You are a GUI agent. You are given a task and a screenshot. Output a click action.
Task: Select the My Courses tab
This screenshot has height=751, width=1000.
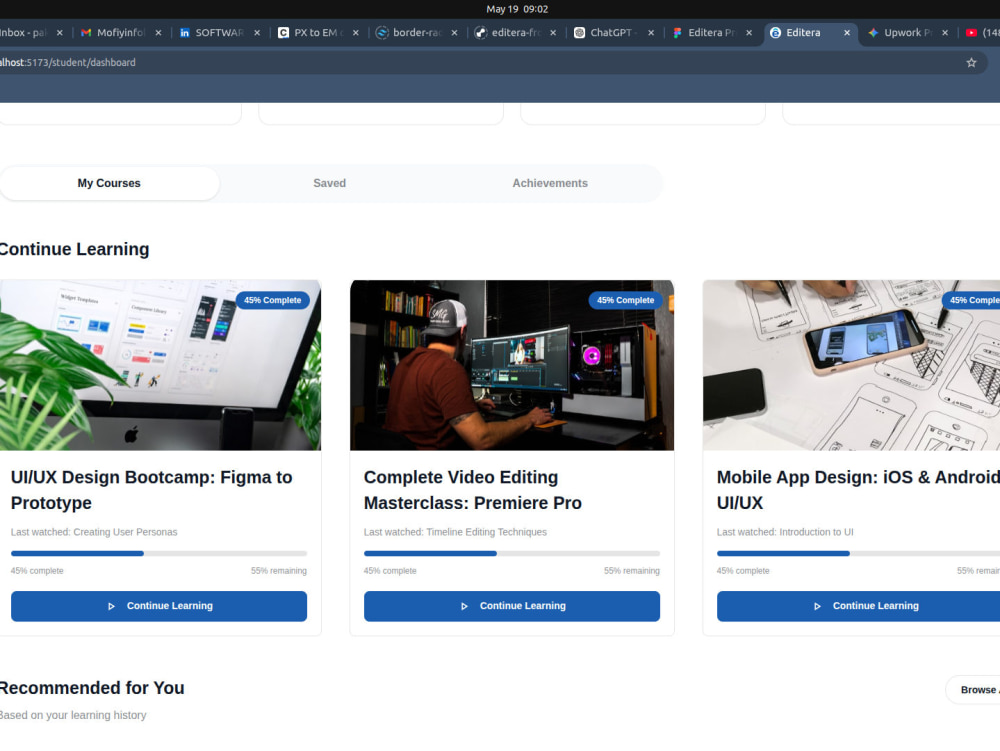(109, 183)
